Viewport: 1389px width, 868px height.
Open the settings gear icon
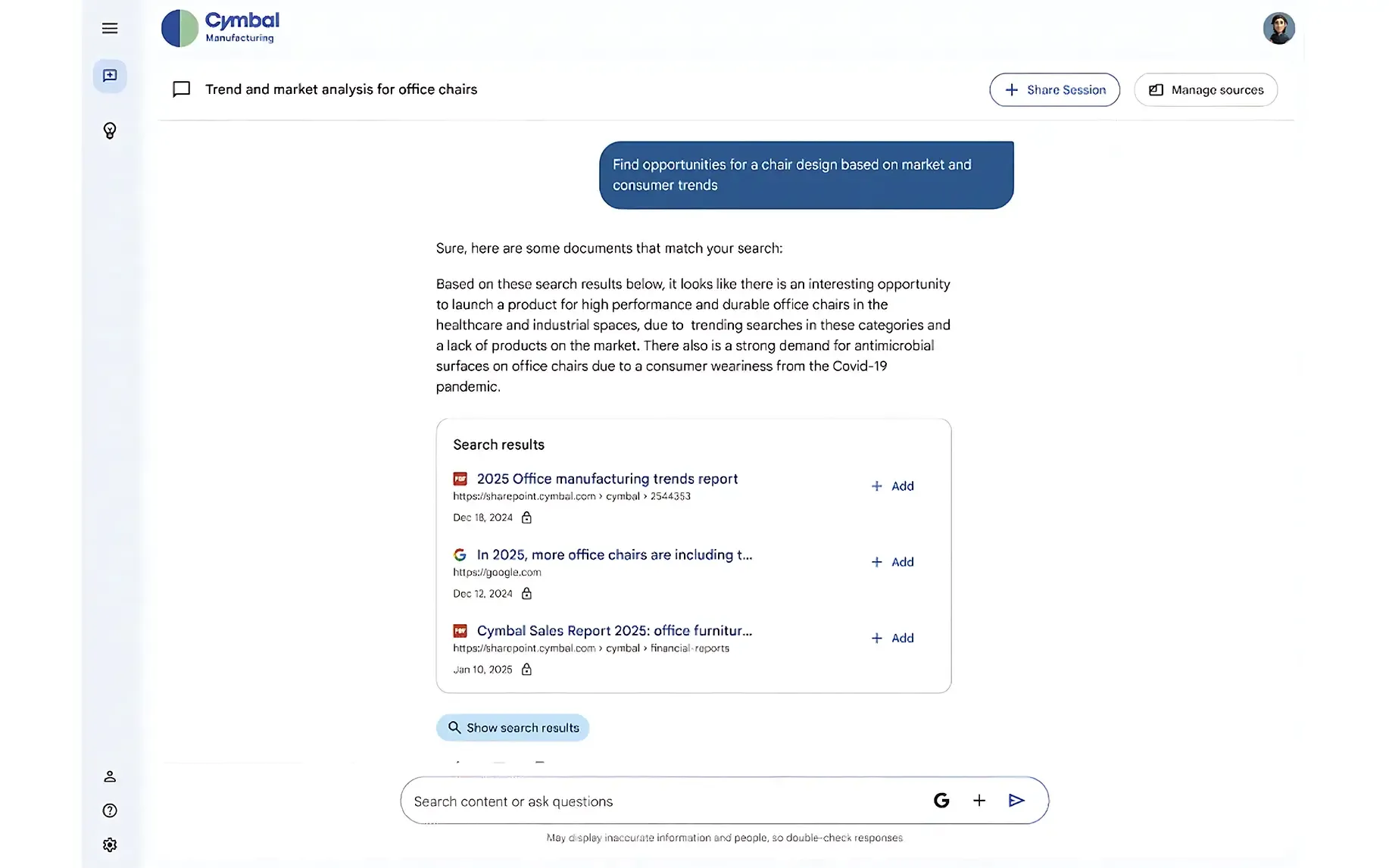(x=110, y=845)
